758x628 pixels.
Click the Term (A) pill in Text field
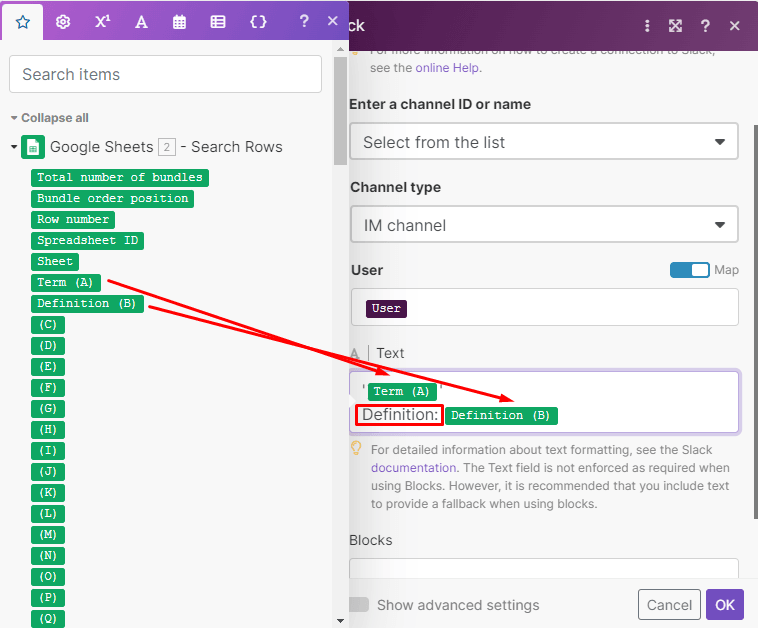click(x=402, y=391)
